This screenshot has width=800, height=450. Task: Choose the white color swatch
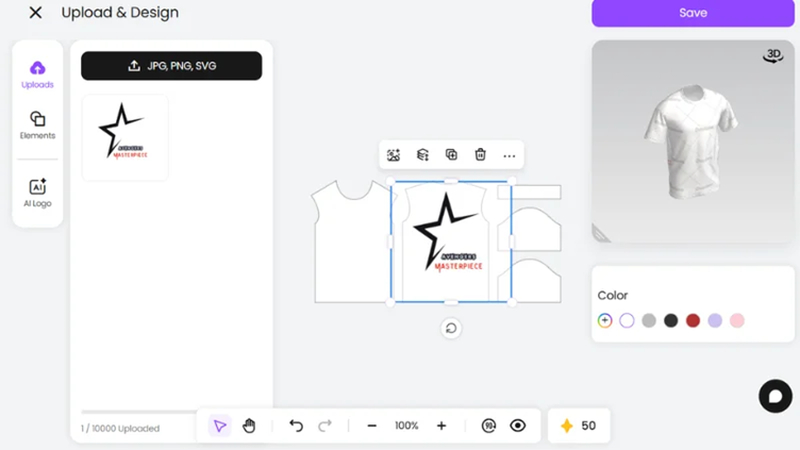(627, 320)
